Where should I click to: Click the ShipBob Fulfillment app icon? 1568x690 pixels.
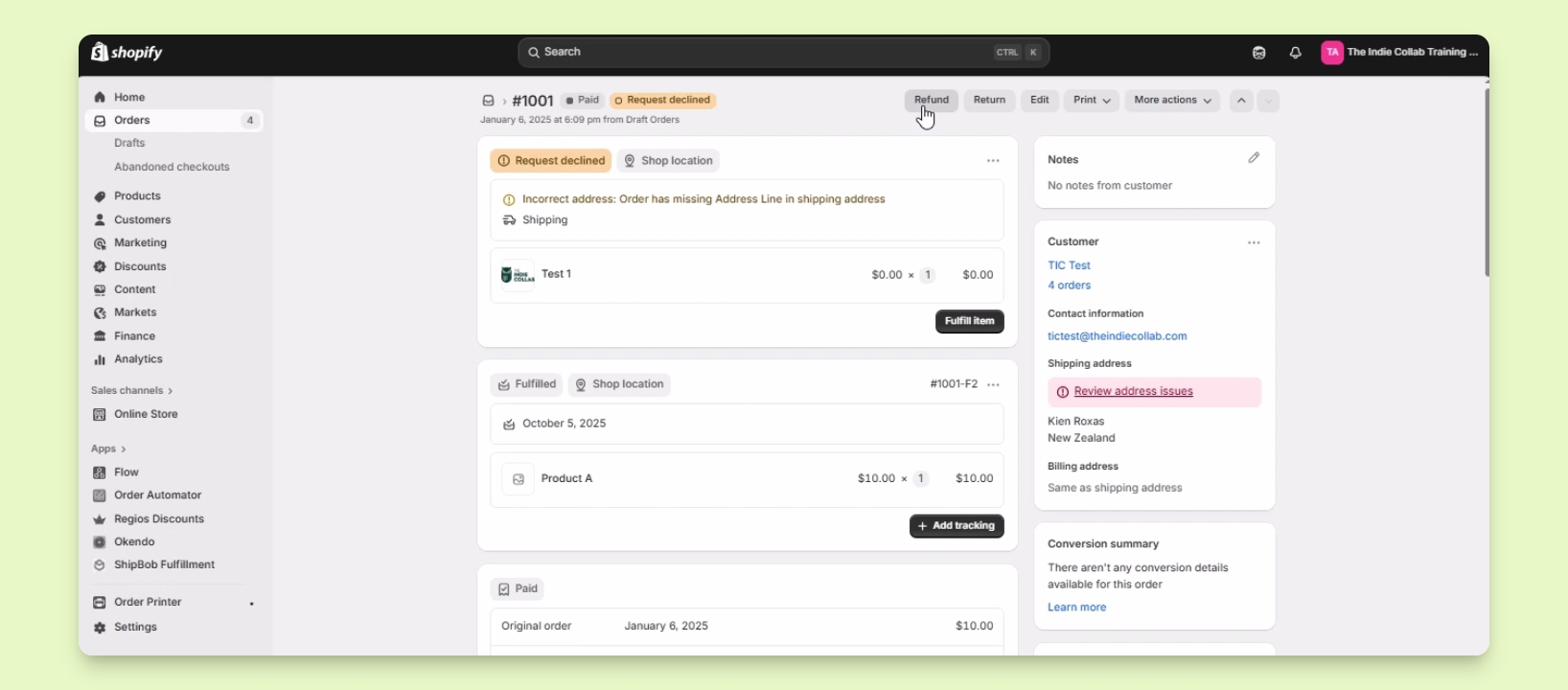100,565
